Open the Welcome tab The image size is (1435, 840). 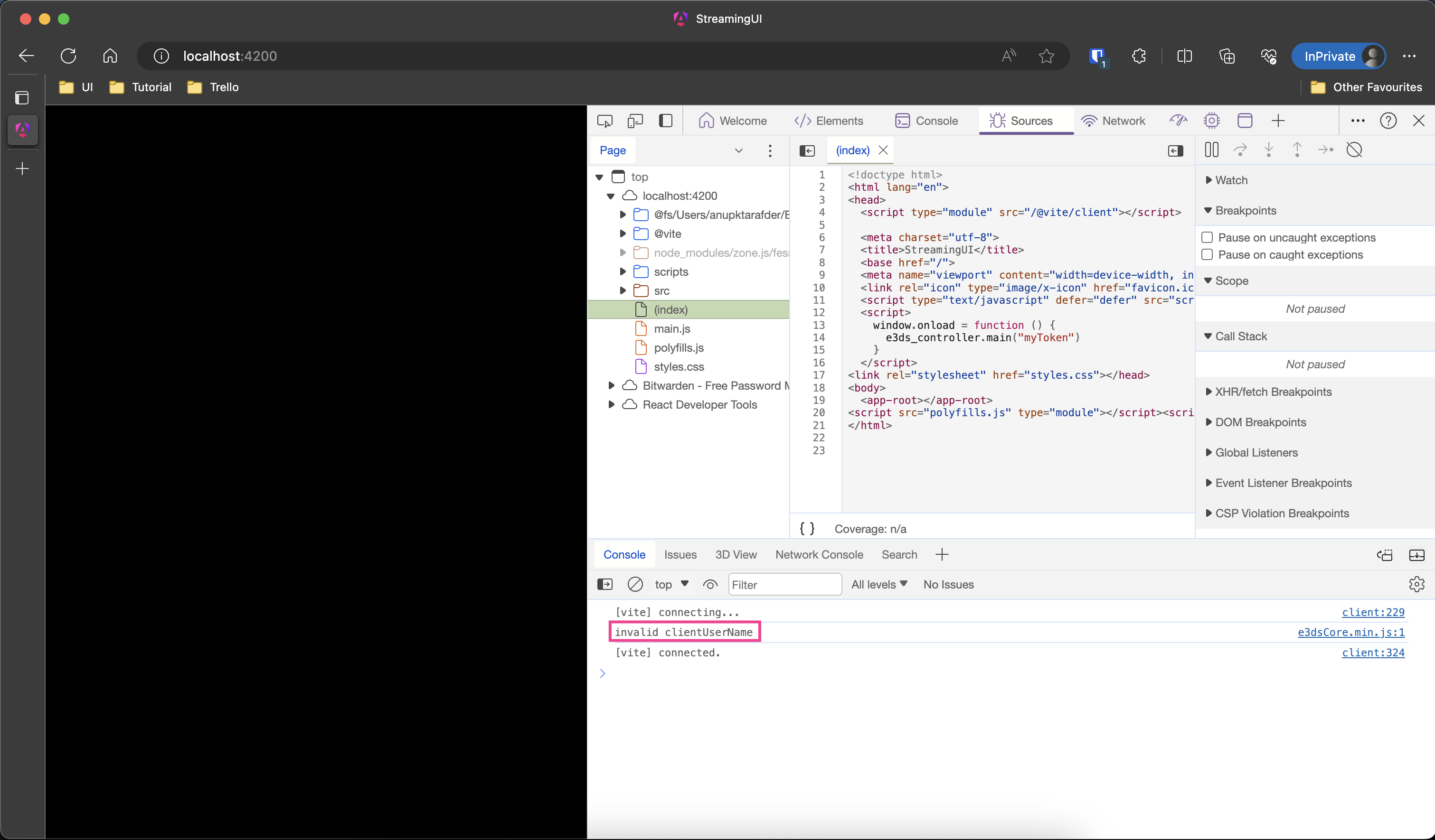tap(732, 121)
